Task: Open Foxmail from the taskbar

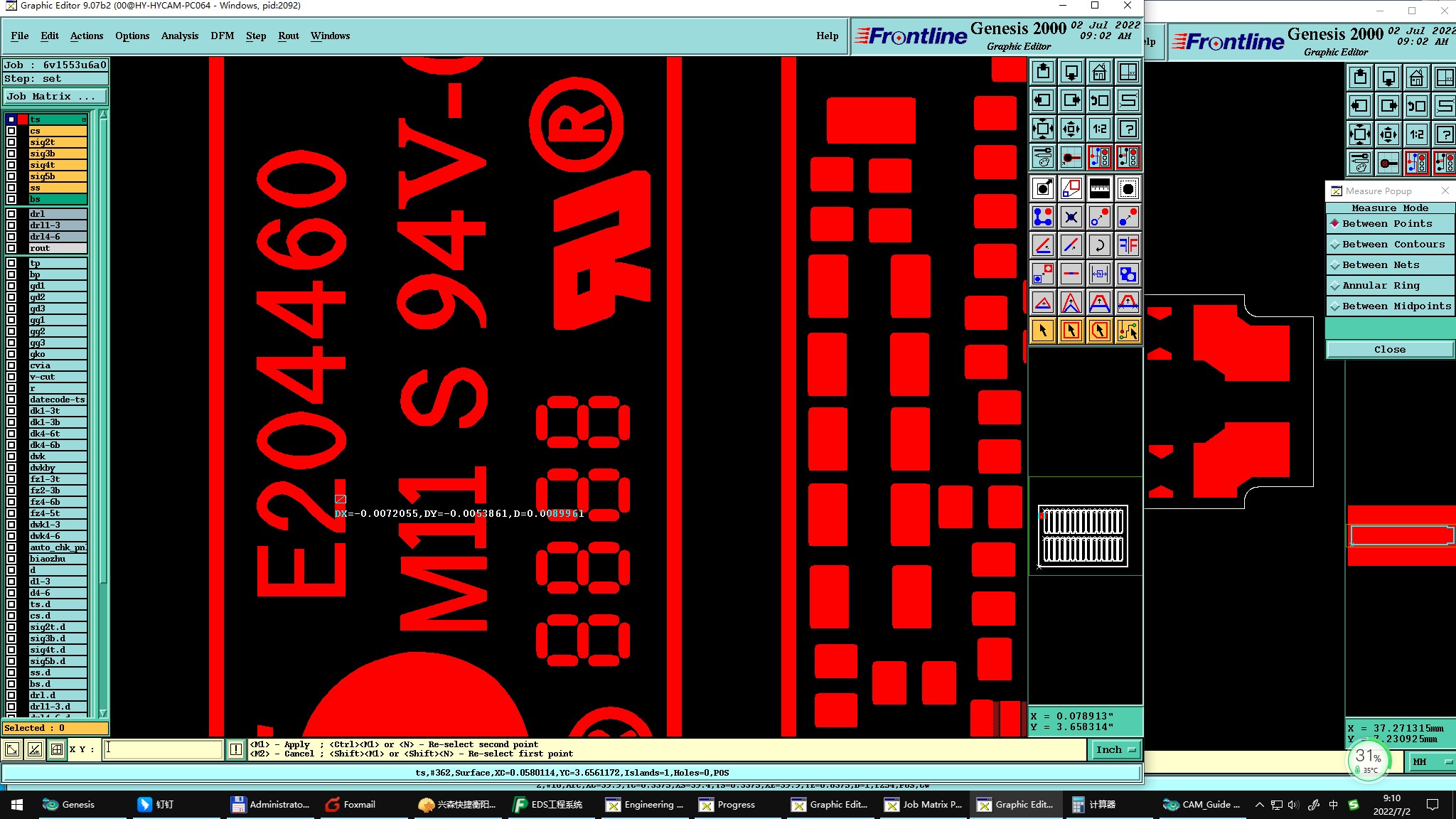Action: pos(350,805)
